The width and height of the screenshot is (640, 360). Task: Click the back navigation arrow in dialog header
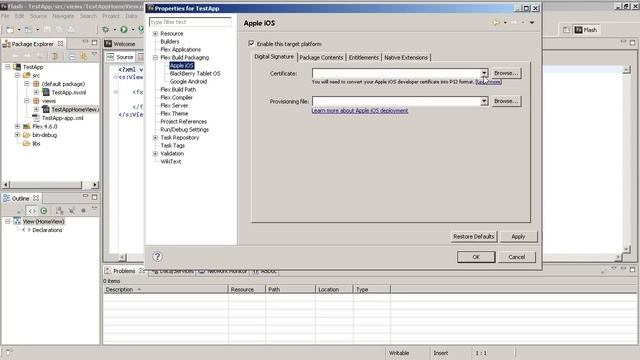click(x=496, y=23)
